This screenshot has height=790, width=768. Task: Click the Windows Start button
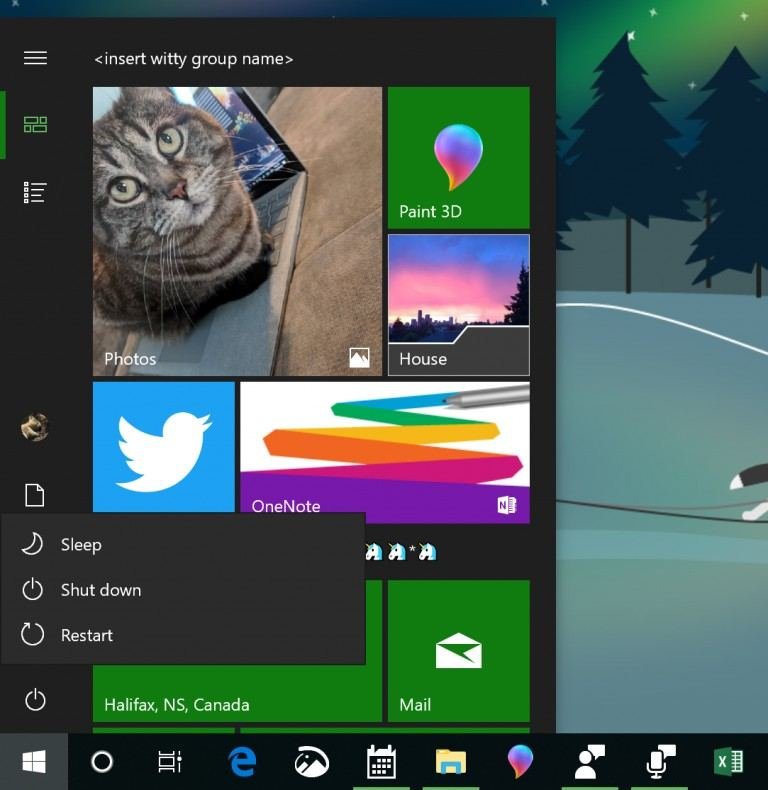34,762
